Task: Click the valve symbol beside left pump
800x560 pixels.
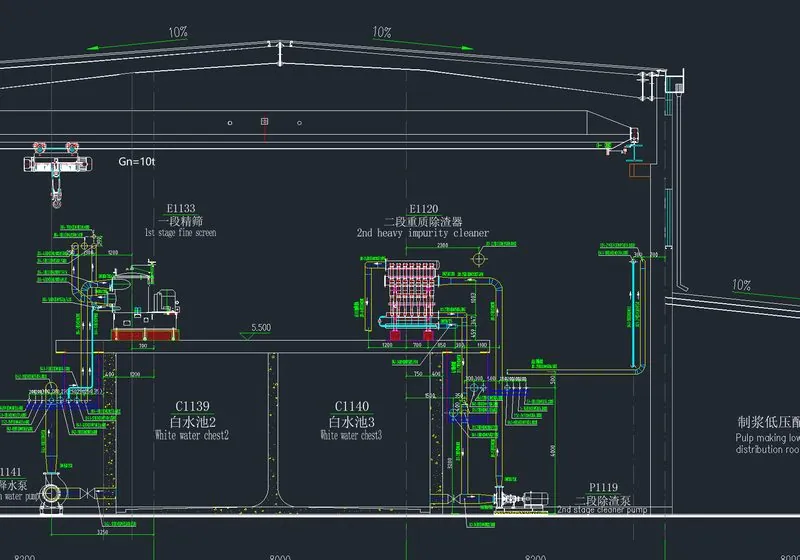Action: [x=88, y=493]
